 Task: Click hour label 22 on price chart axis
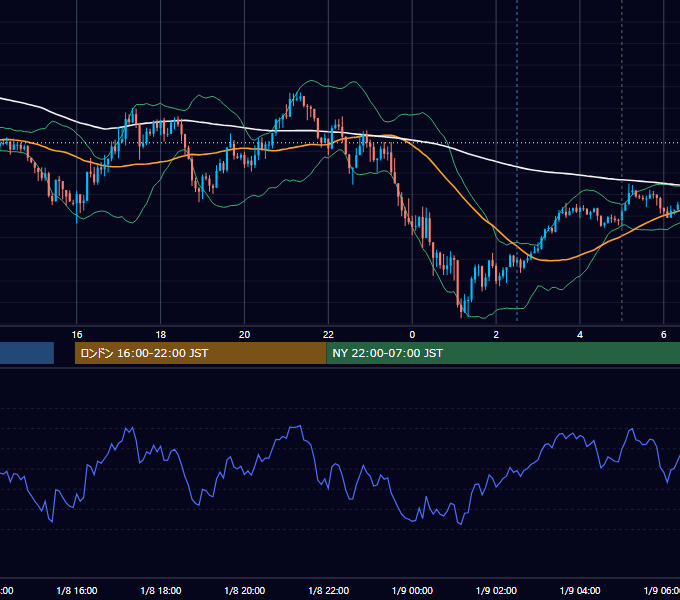pyautogui.click(x=328, y=335)
